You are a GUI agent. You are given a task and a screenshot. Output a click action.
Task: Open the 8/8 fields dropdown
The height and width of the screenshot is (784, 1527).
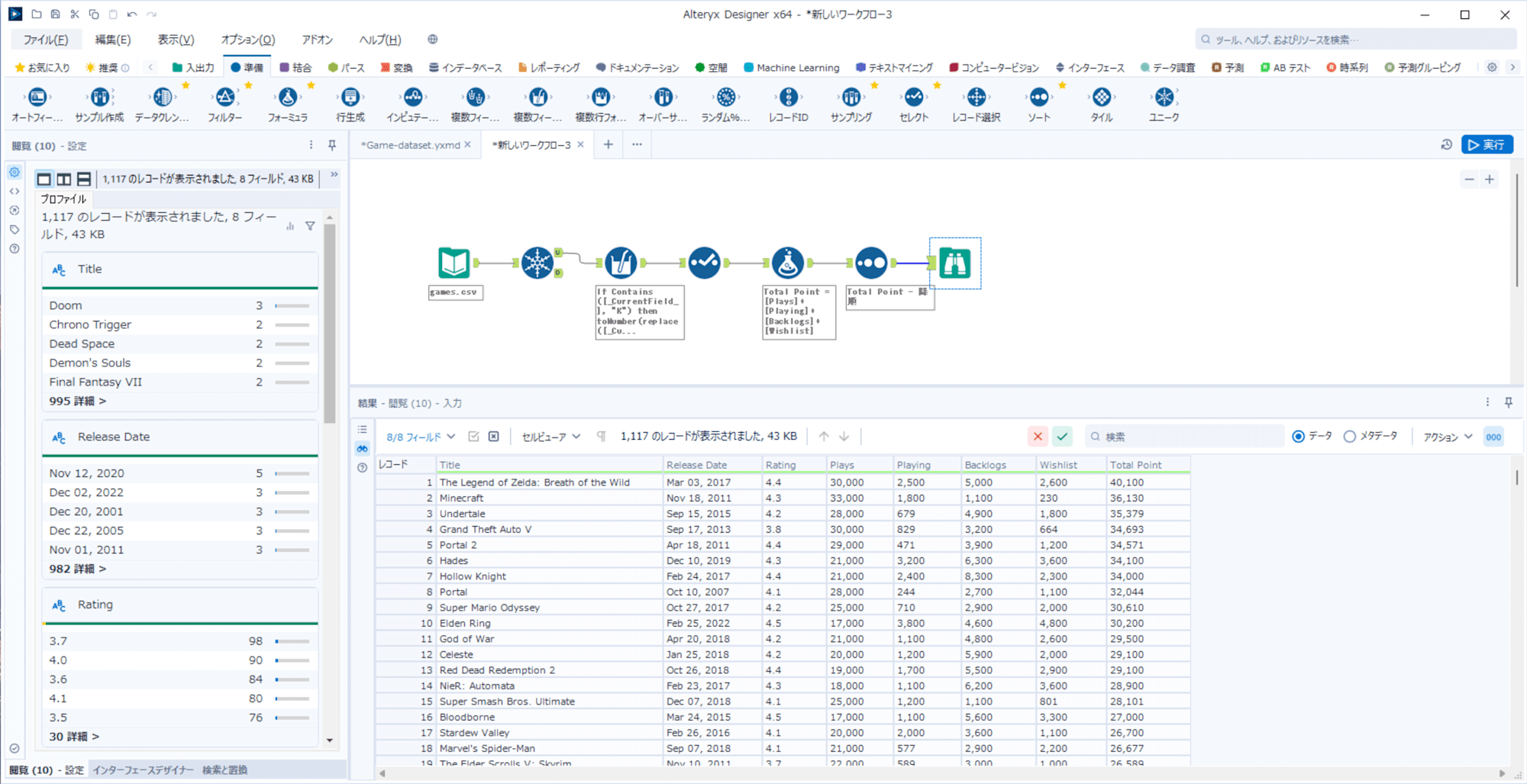tap(421, 437)
